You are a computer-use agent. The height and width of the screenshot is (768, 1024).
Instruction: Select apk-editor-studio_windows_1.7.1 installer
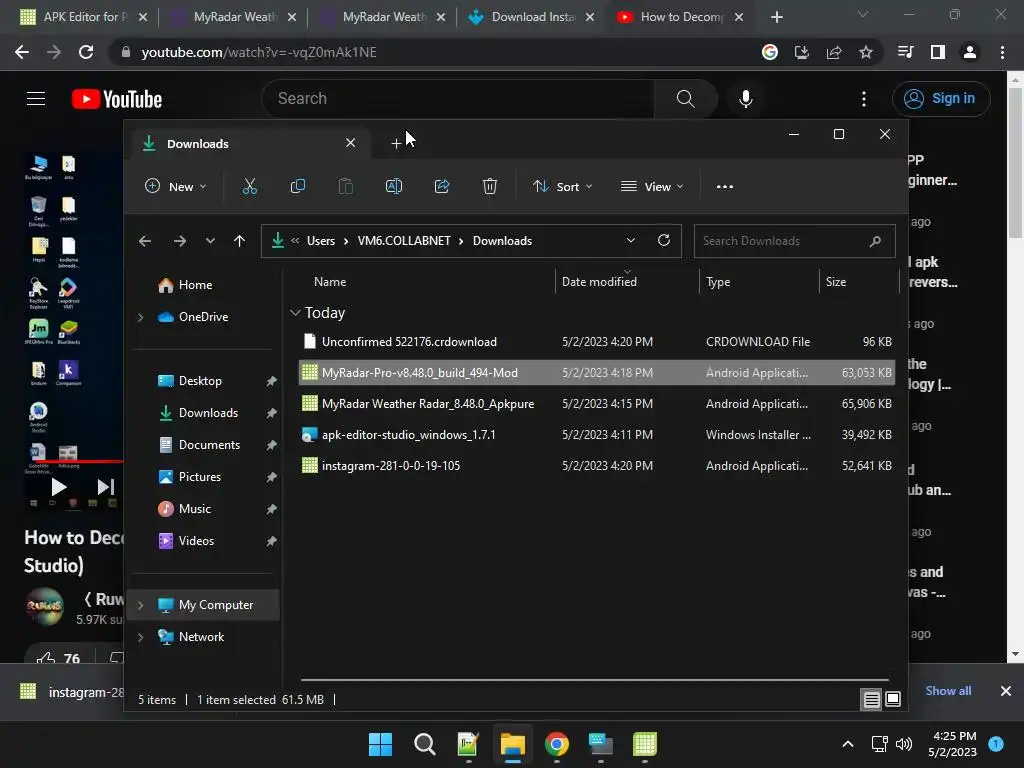pos(596,435)
